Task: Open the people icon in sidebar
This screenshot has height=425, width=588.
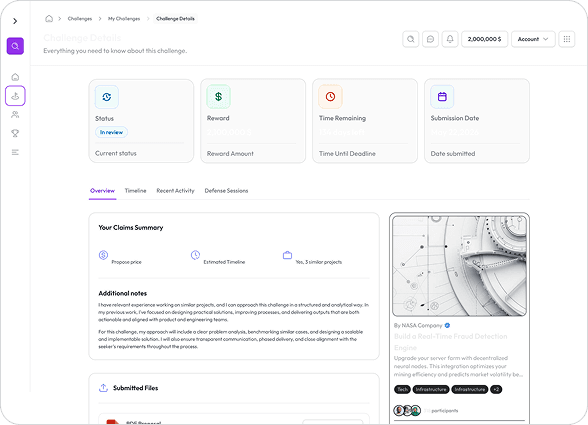Action: [x=15, y=114]
